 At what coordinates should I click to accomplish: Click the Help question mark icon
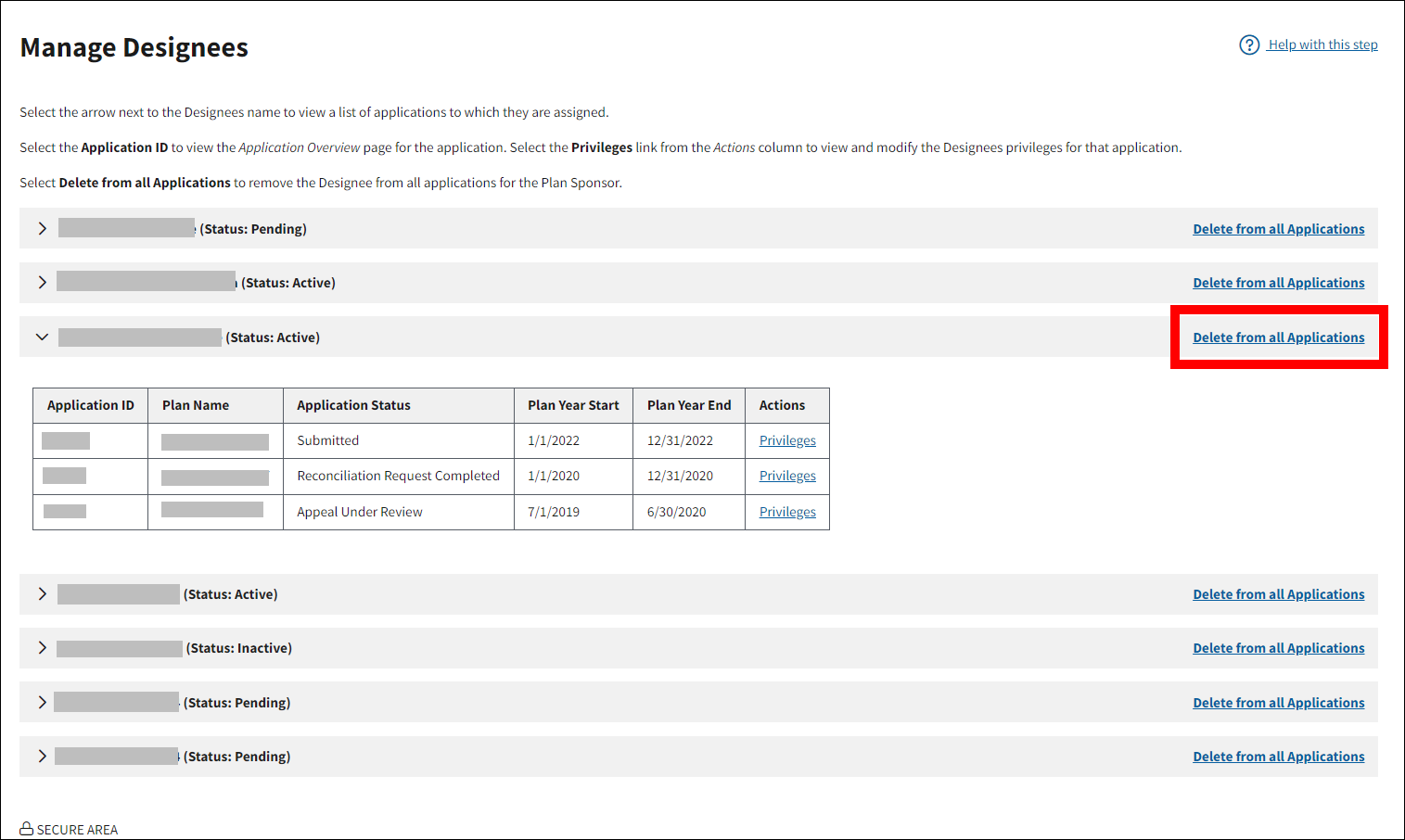[1249, 45]
